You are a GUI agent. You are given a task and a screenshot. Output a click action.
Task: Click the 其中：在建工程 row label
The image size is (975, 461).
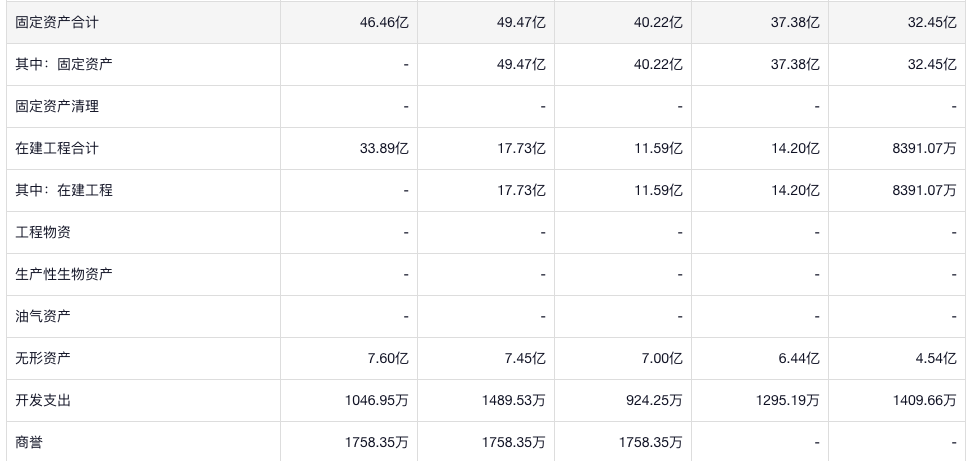[x=64, y=190]
